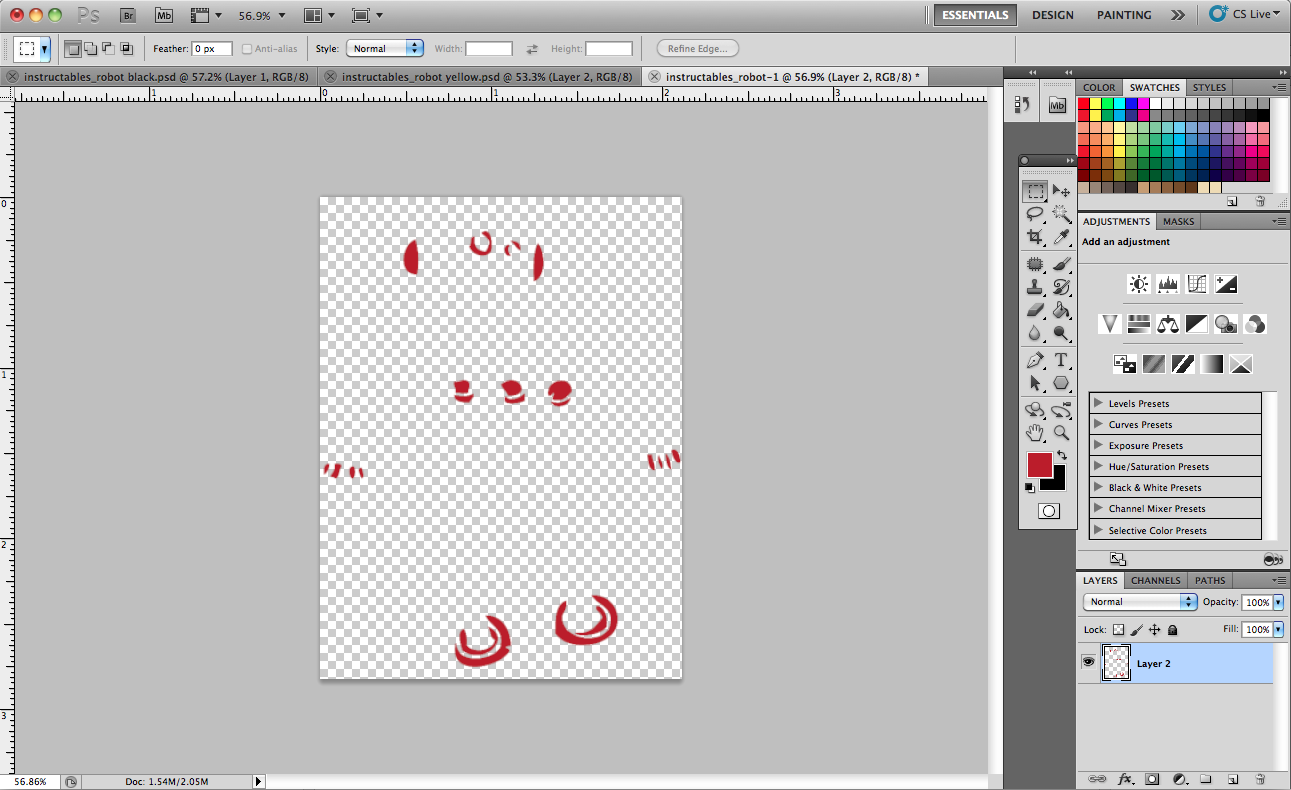Select the Lasso tool

coord(1035,214)
